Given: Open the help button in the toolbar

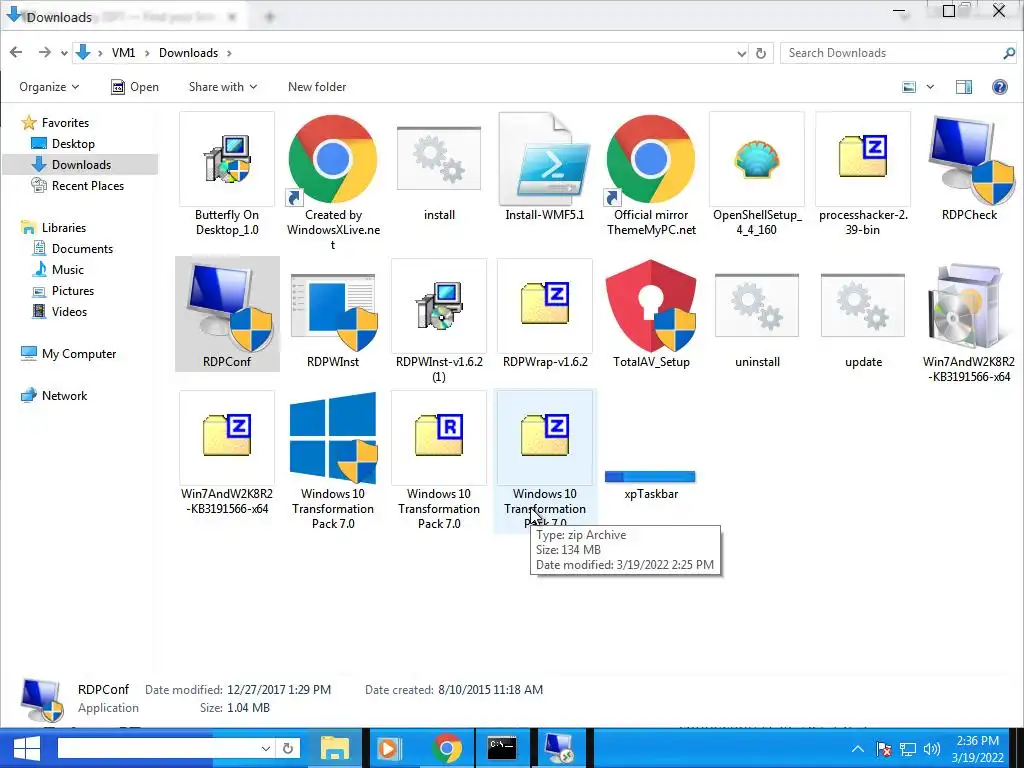Looking at the screenshot, I should point(999,87).
